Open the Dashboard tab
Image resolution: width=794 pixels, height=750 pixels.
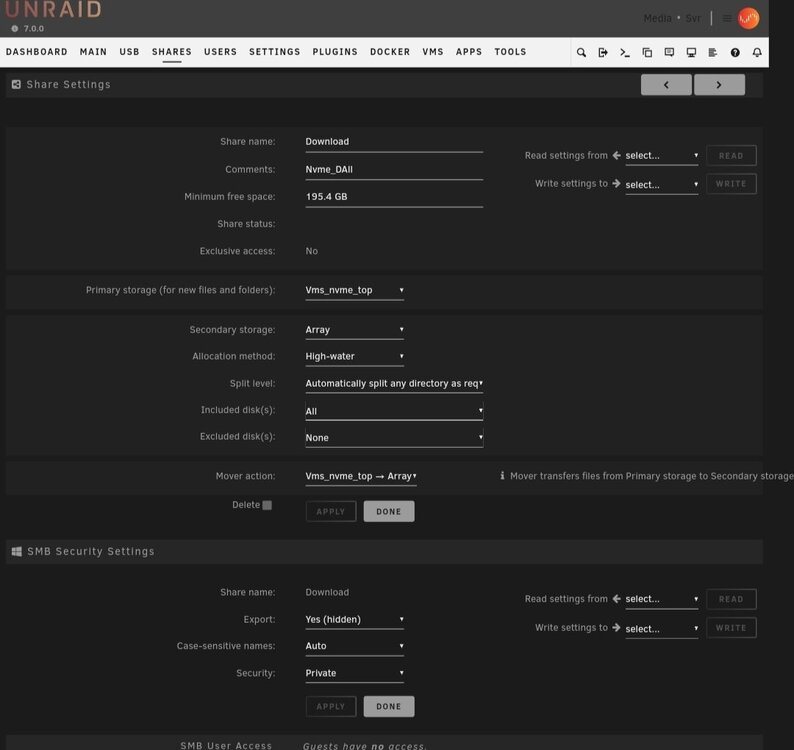36,52
